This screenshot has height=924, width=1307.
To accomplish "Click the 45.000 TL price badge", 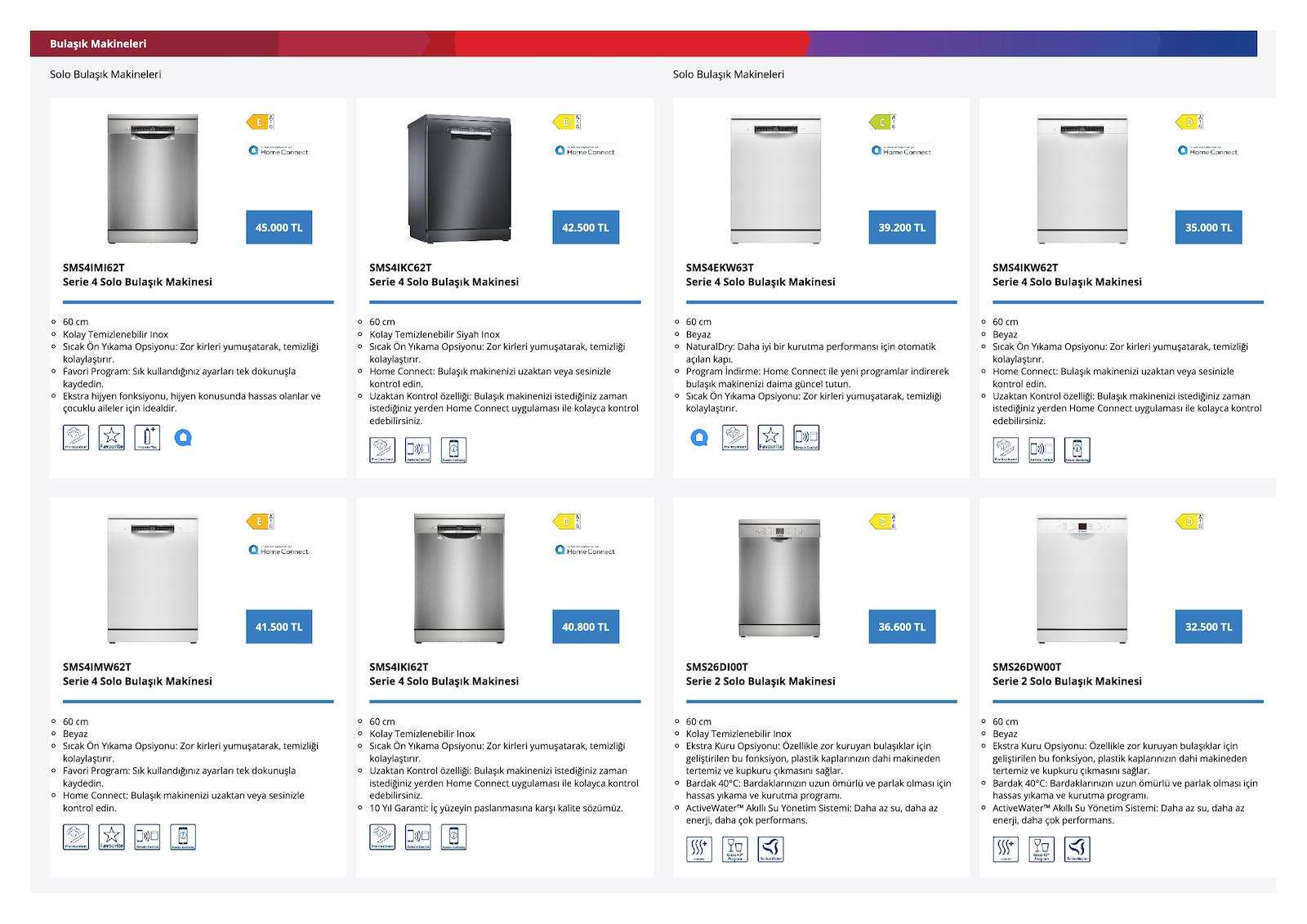I will pos(279,227).
